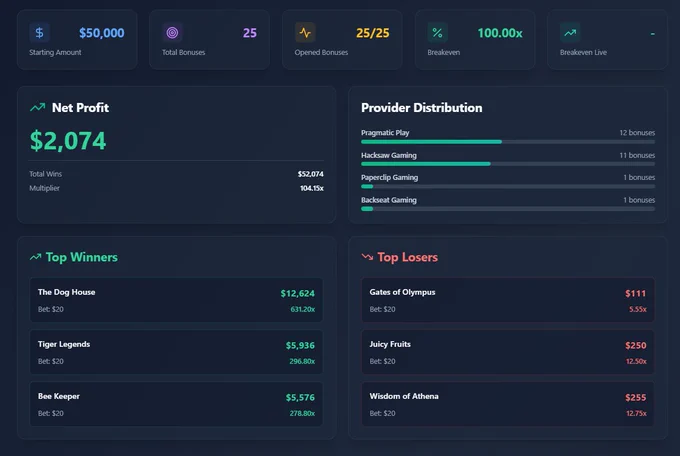This screenshot has width=680, height=456.
Task: Click the Bet: $20 text under Tiger Legends
Action: pos(51,361)
